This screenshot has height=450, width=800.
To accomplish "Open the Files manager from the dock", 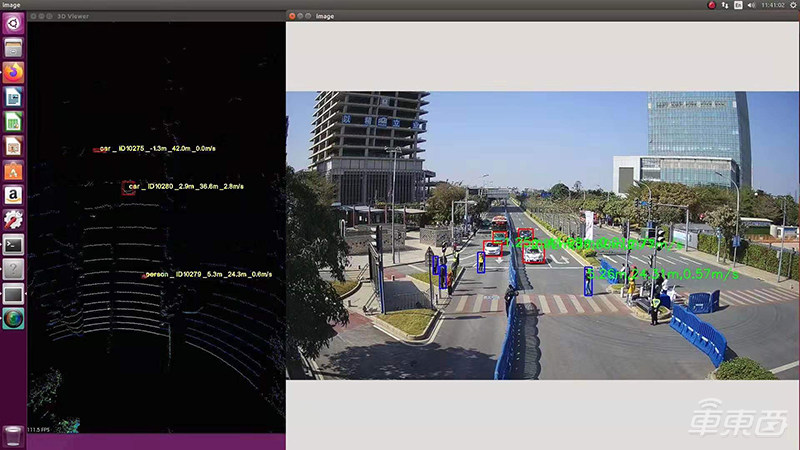I will 13,48.
